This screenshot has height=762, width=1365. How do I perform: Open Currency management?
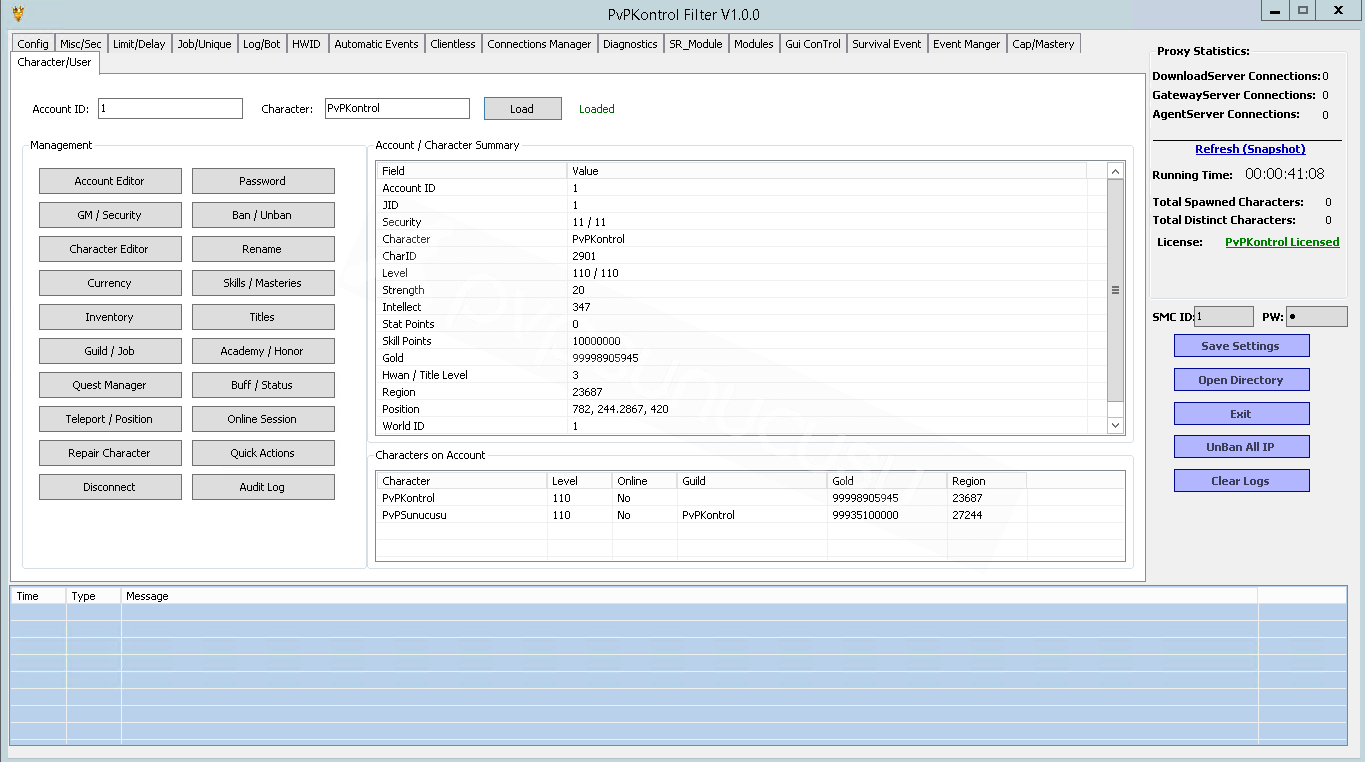tap(110, 283)
